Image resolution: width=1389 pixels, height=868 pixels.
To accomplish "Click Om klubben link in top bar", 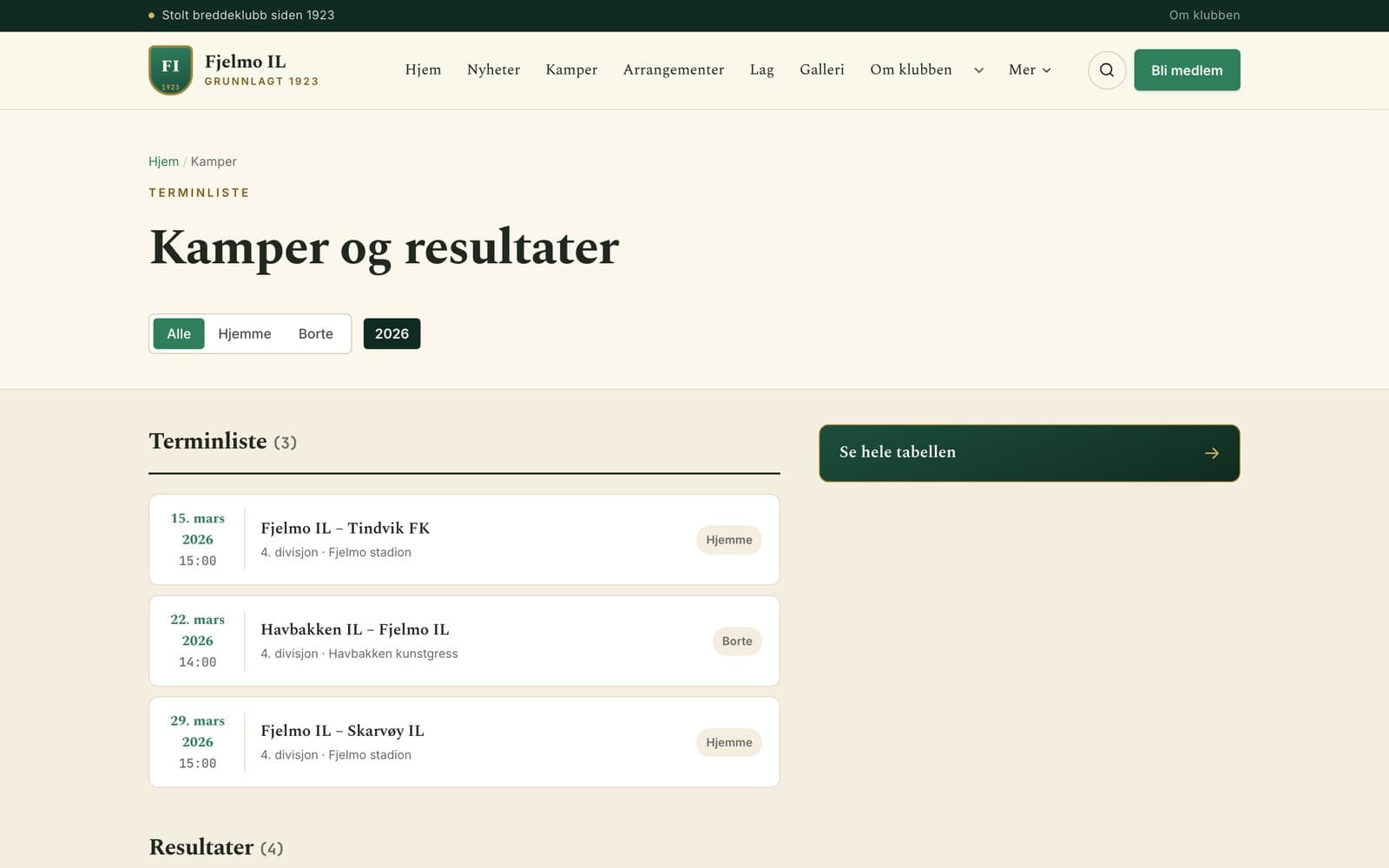I will pos(1204,15).
